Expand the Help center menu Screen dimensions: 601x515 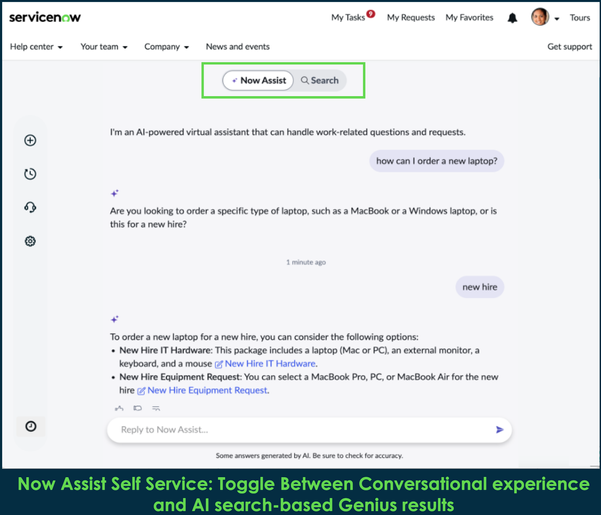point(36,47)
